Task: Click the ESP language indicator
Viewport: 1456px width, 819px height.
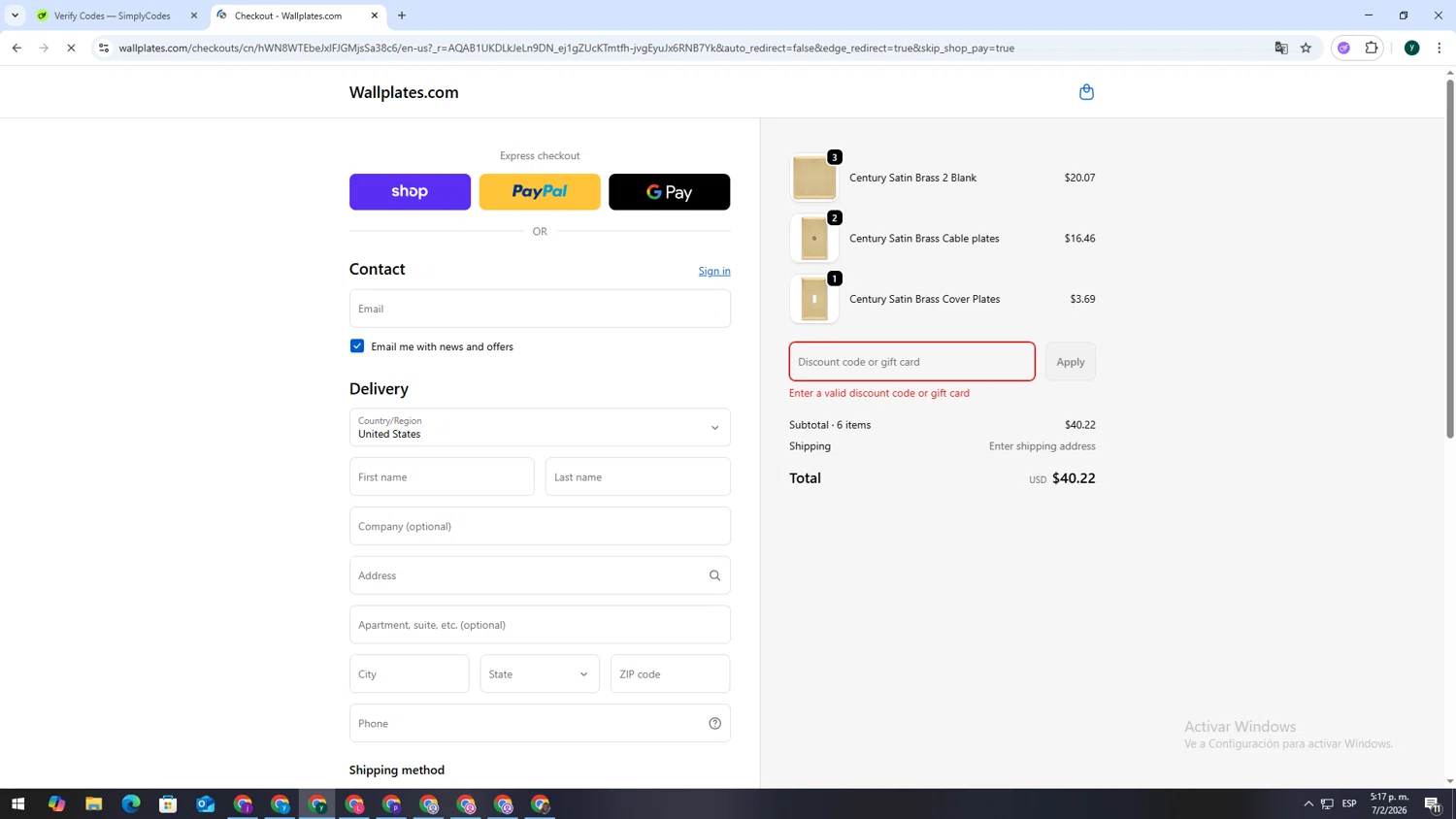Action: (x=1349, y=803)
